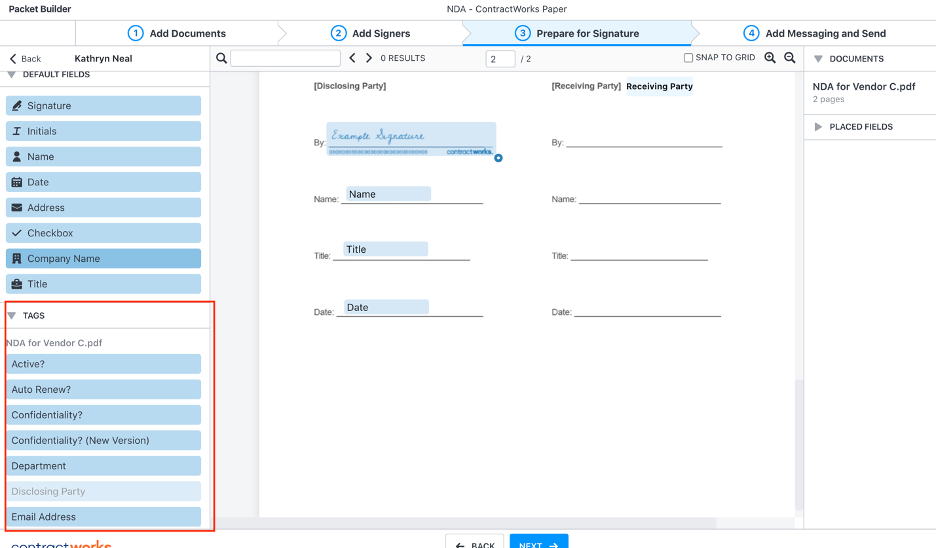The height and width of the screenshot is (548, 936).
Task: Select the Address field envelope icon
Action: click(17, 208)
